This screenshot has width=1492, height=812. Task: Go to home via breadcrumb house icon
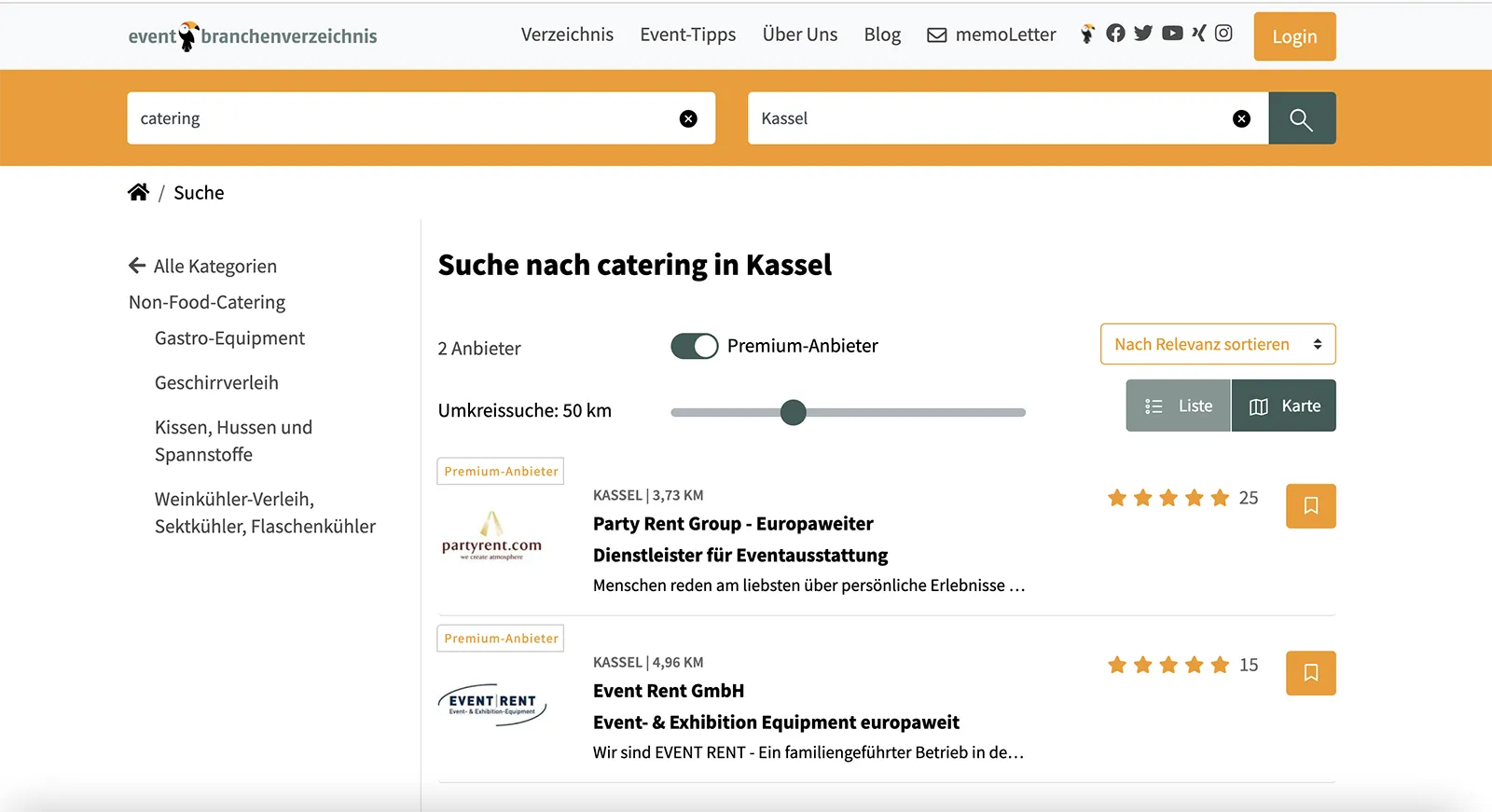[138, 192]
